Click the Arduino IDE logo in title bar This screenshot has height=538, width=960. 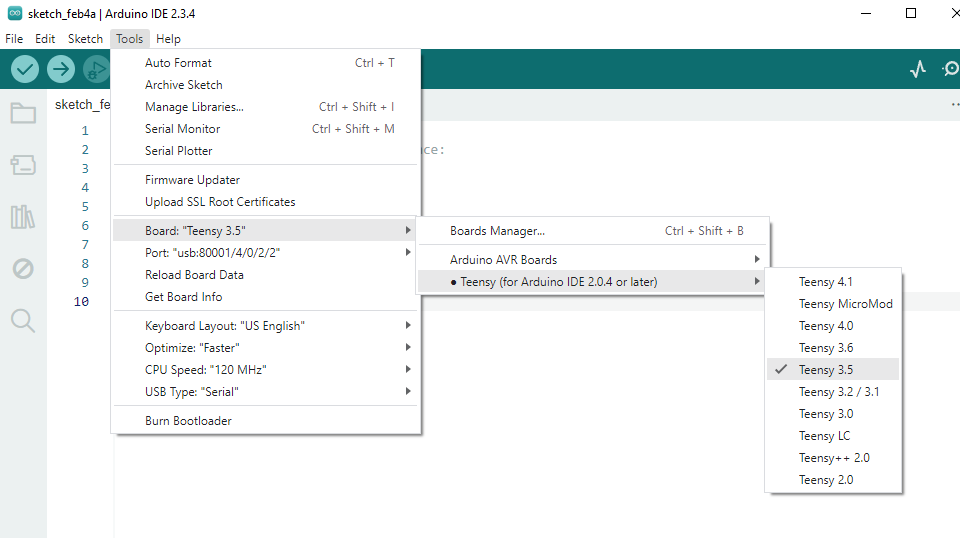[15, 13]
